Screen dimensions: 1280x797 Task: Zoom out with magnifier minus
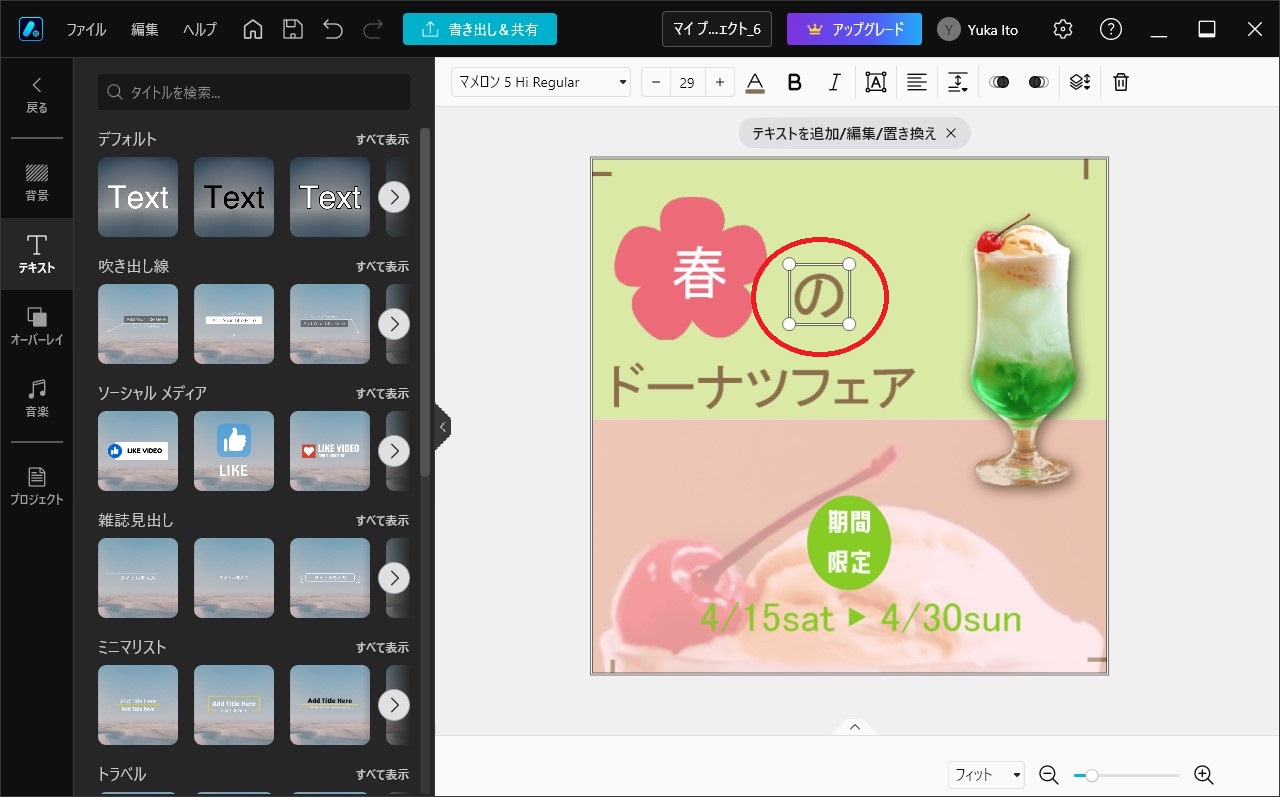pos(1048,775)
